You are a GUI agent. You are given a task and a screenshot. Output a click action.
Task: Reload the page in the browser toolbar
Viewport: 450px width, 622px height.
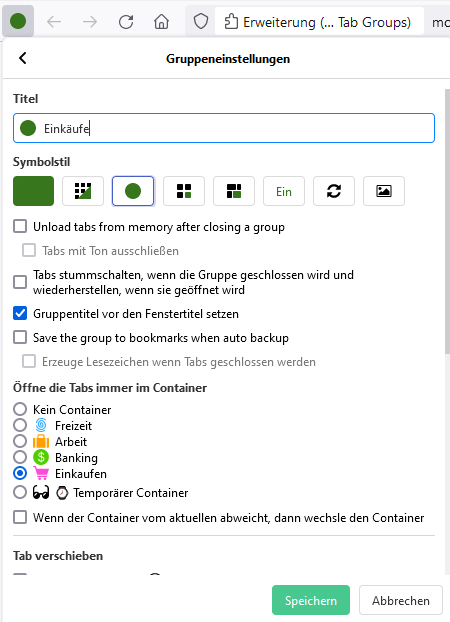pyautogui.click(x=126, y=22)
